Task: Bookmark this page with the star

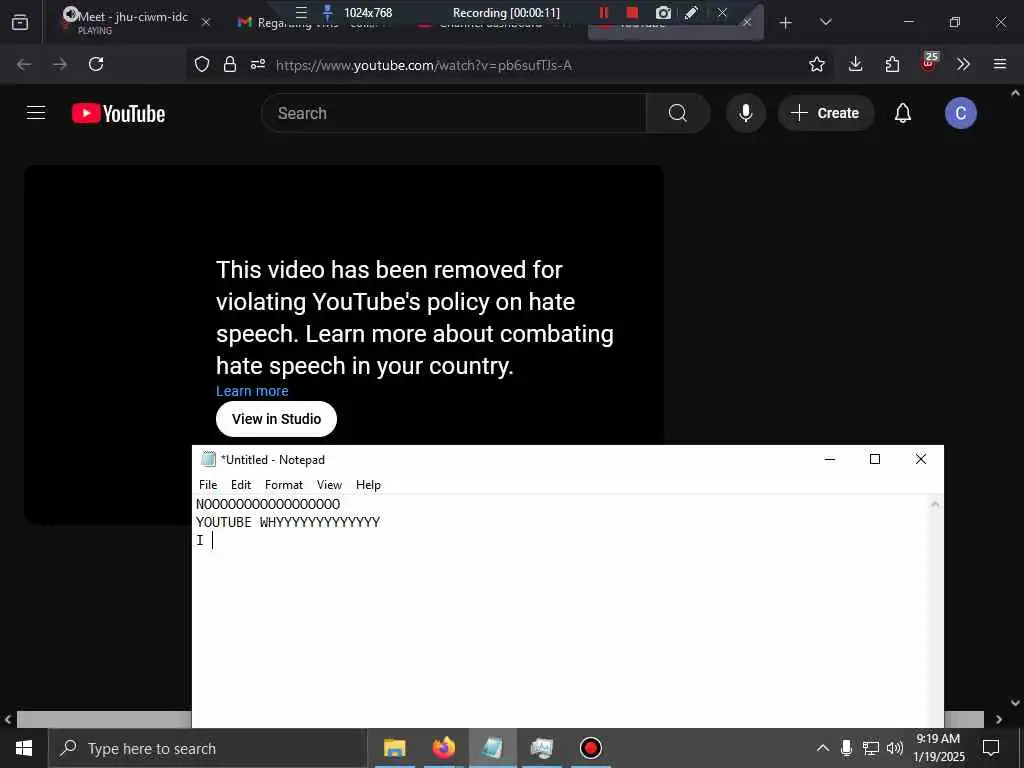Action: [816, 64]
